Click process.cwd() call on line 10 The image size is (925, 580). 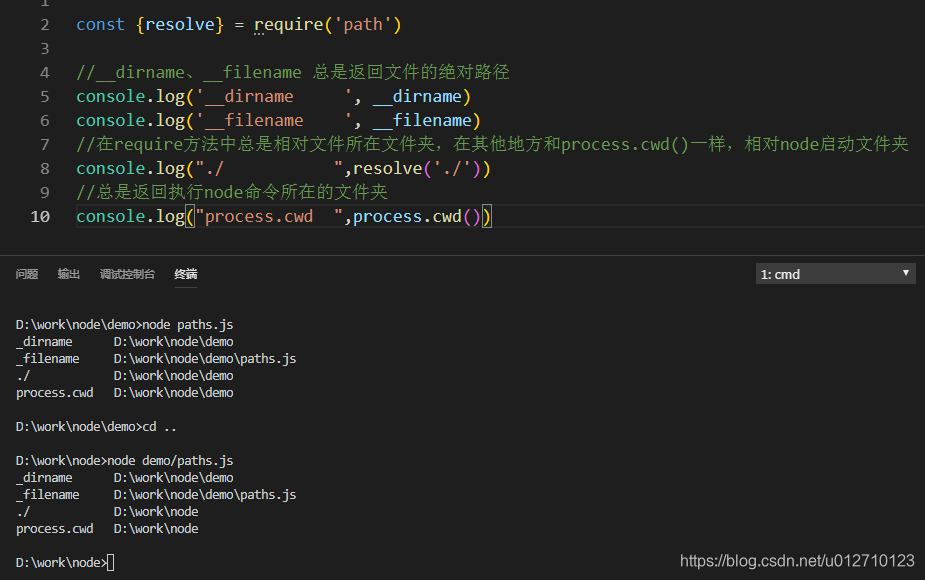(x=416, y=217)
